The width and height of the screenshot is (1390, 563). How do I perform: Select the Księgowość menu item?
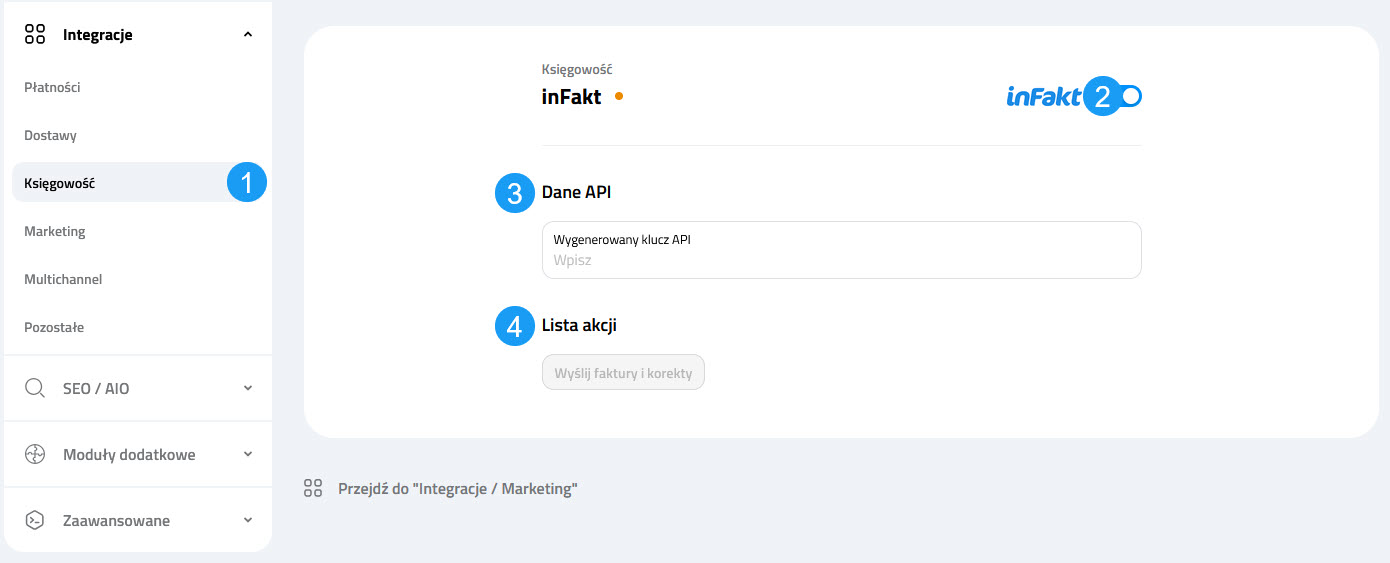[x=60, y=183]
